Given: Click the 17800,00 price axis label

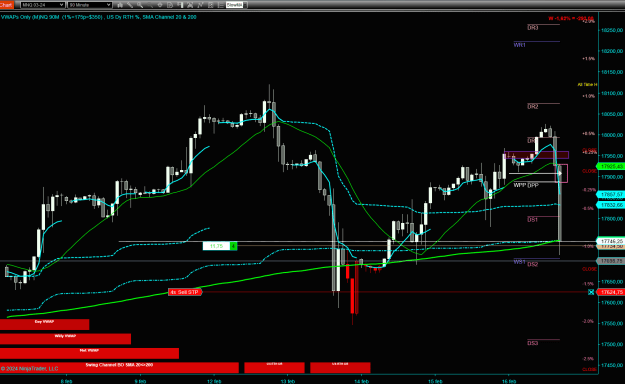Looking at the screenshot, I should tap(612, 219).
